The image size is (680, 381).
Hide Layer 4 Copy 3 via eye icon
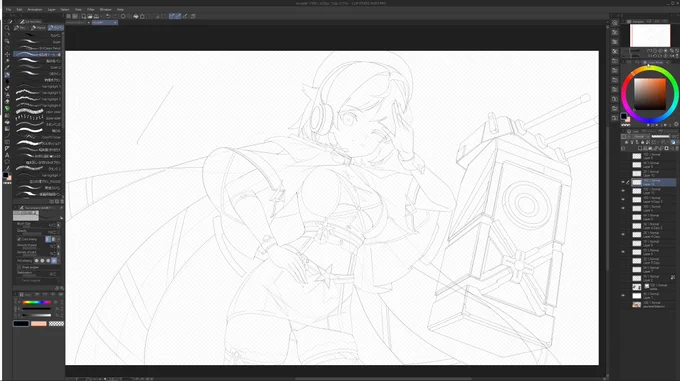[623, 199]
